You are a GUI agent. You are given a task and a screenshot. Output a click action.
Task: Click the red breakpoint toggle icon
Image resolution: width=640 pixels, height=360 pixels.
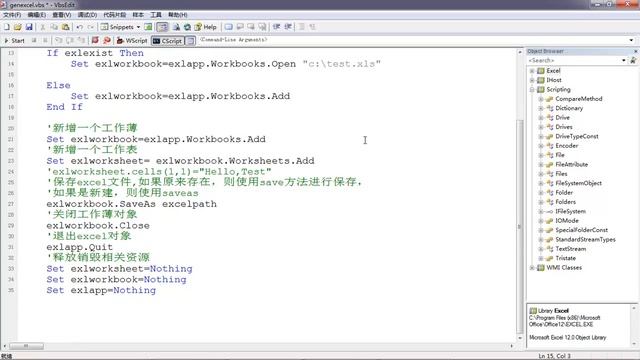tap(95, 40)
